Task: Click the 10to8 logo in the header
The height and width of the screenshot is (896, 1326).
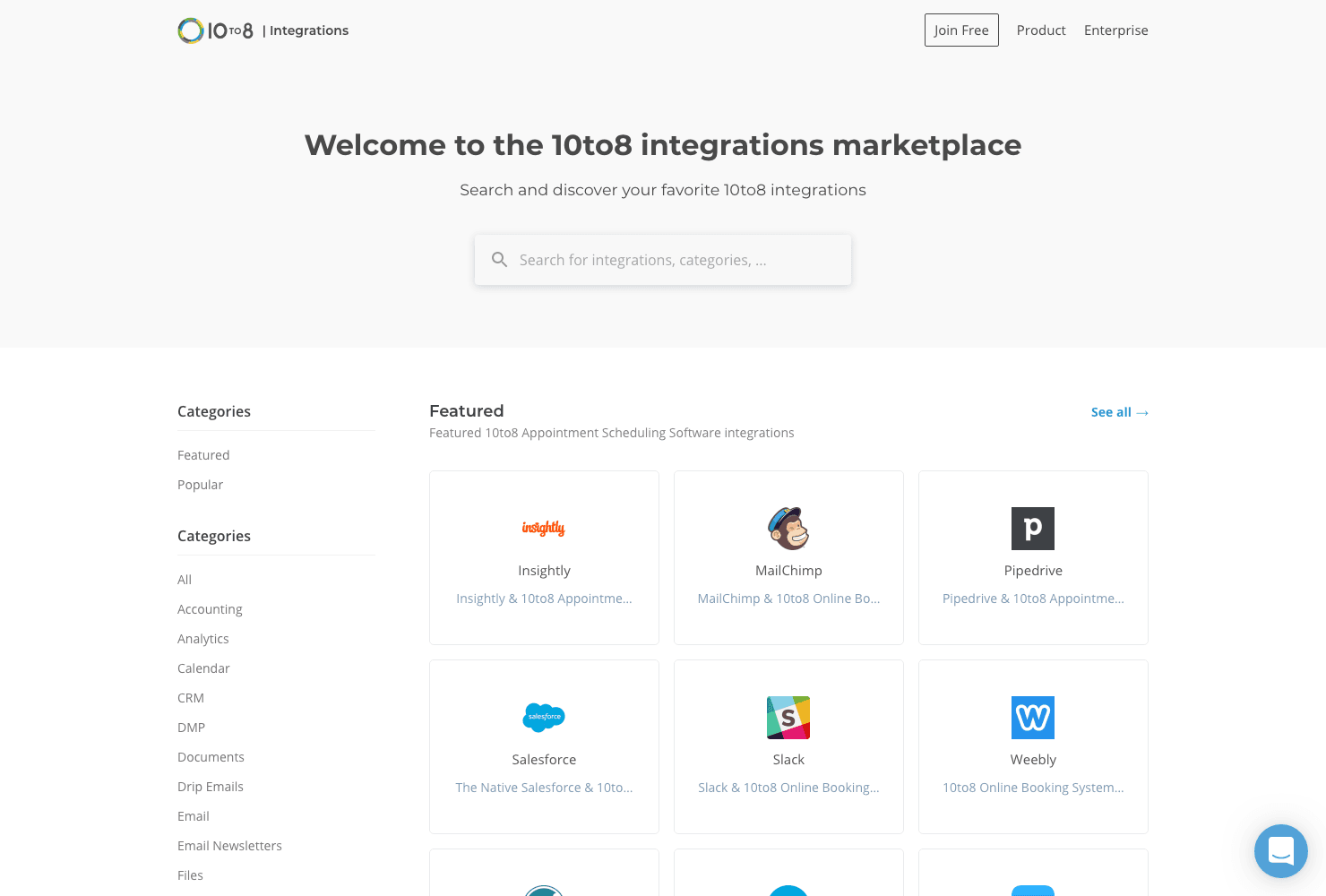Action: pos(215,30)
